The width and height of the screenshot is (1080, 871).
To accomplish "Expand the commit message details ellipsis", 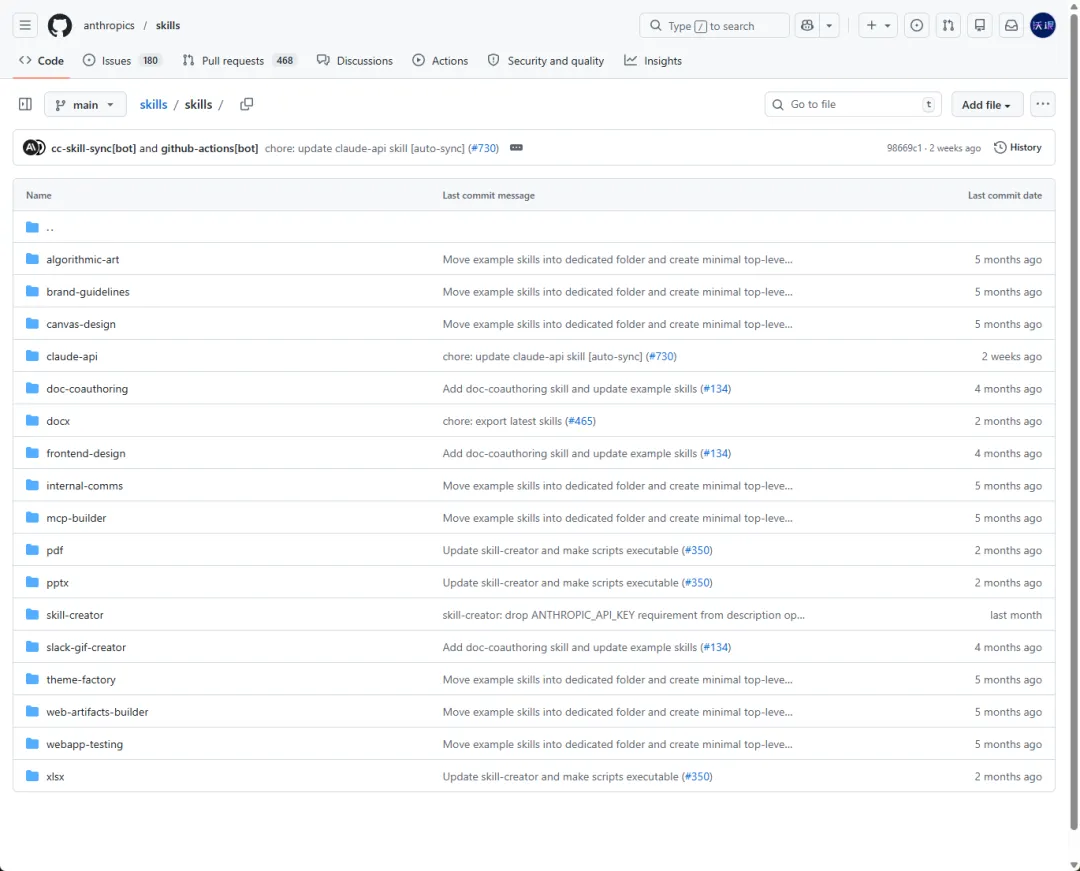I will click(516, 148).
